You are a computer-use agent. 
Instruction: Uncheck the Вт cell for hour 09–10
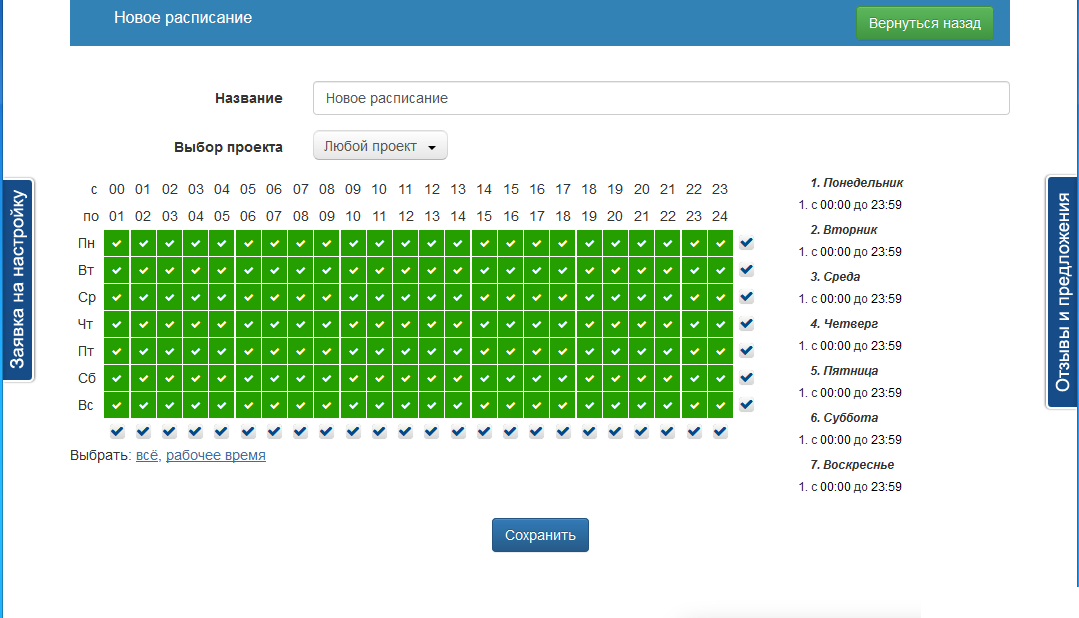click(353, 270)
